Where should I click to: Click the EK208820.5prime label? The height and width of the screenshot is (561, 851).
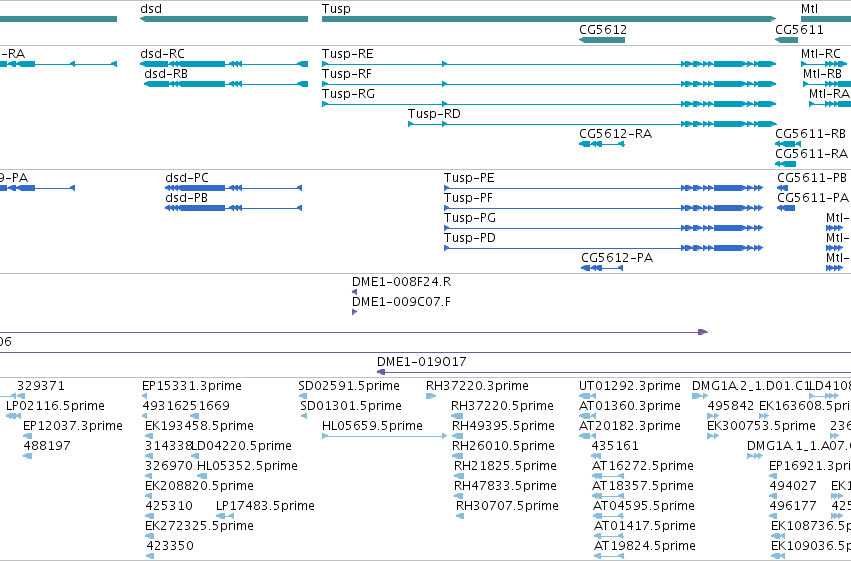pyautogui.click(x=199, y=487)
